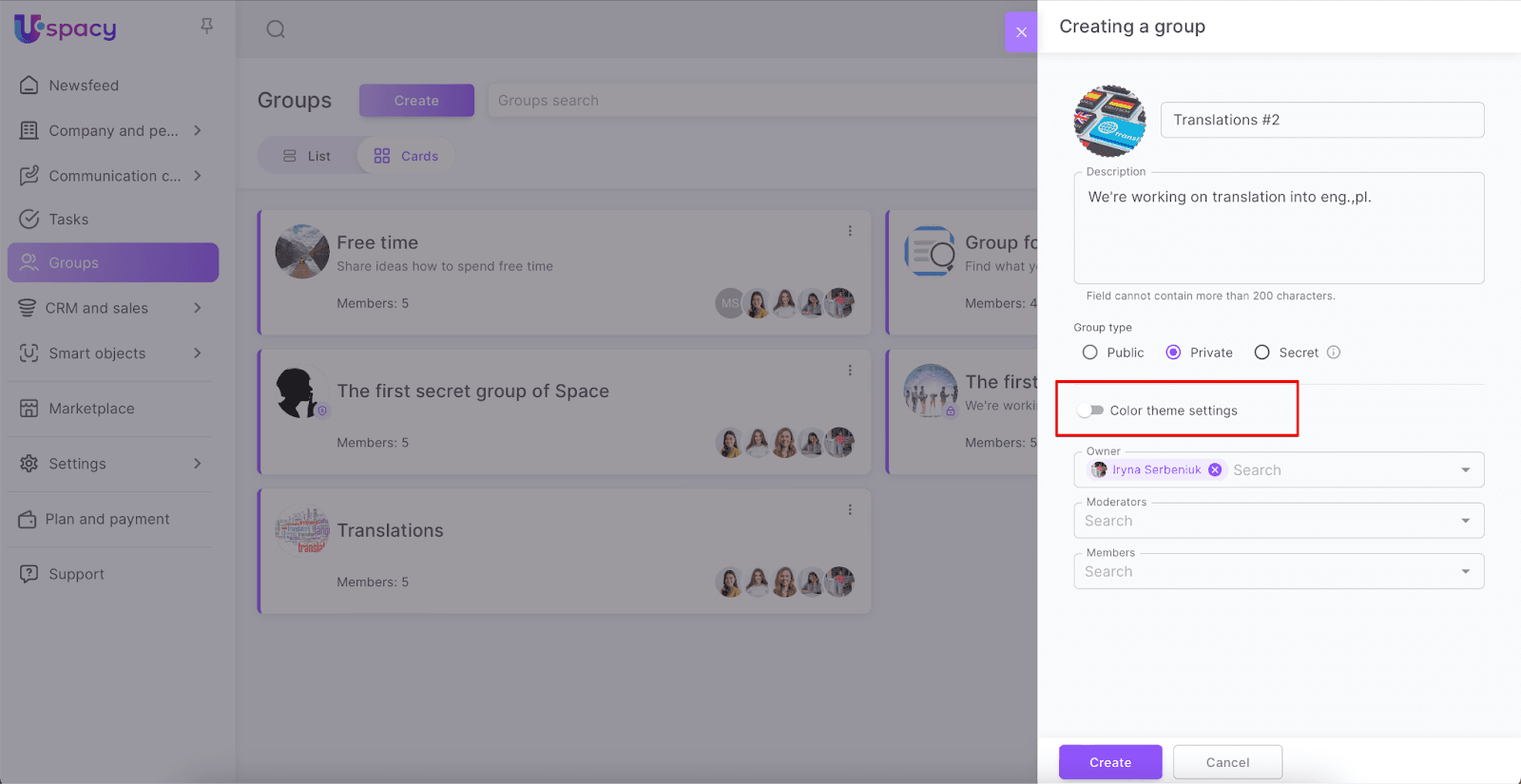Image resolution: width=1521 pixels, height=784 pixels.
Task: Select the Secret group type
Action: point(1261,353)
